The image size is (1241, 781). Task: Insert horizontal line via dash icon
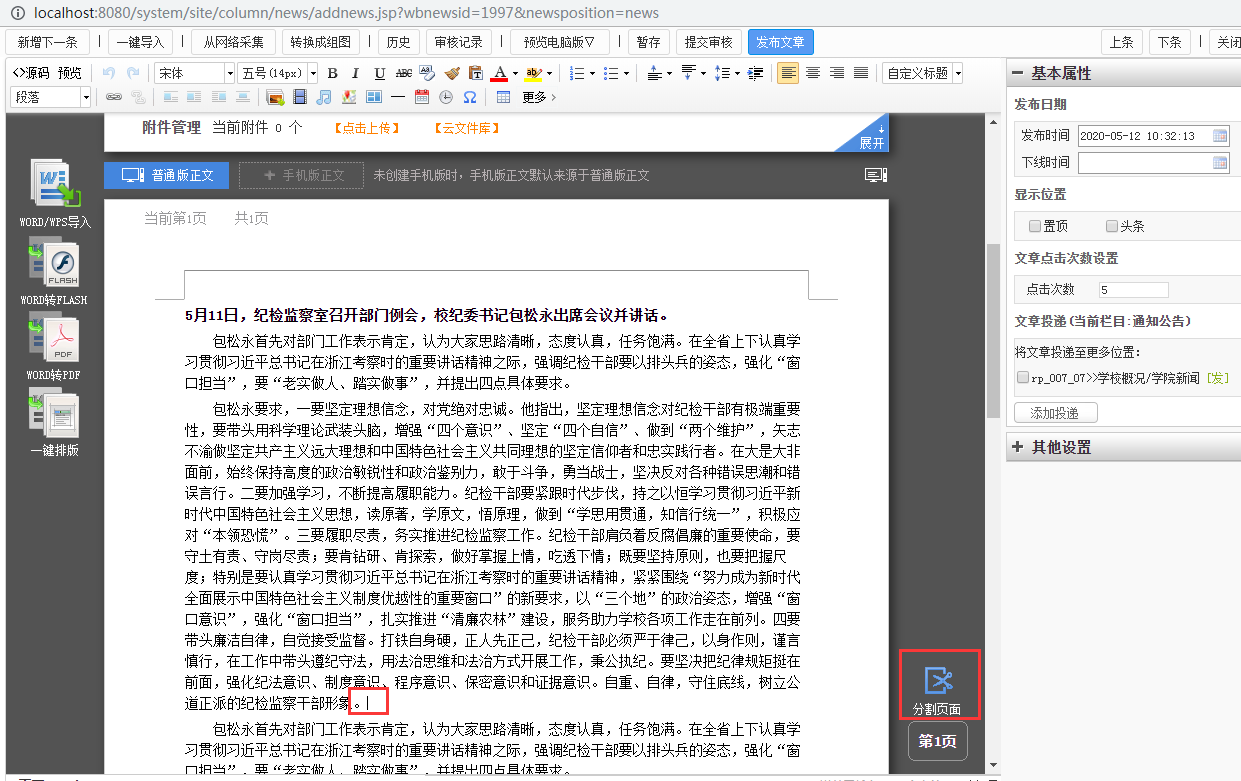398,97
